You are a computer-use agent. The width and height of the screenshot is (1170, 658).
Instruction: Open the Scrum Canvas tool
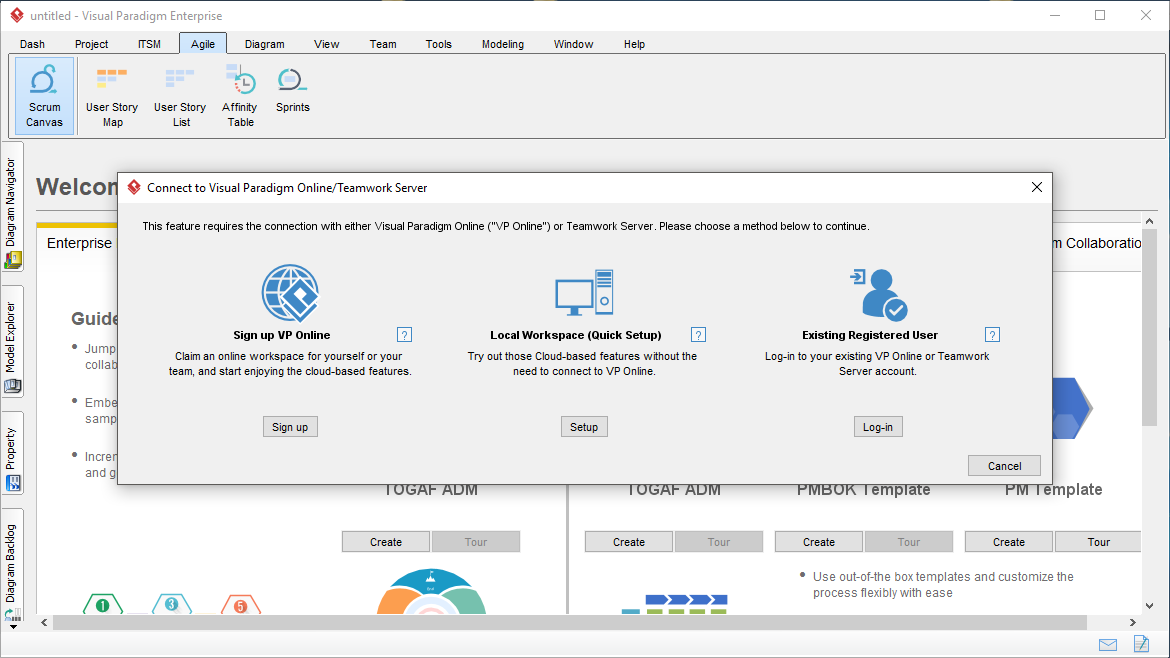[x=45, y=96]
